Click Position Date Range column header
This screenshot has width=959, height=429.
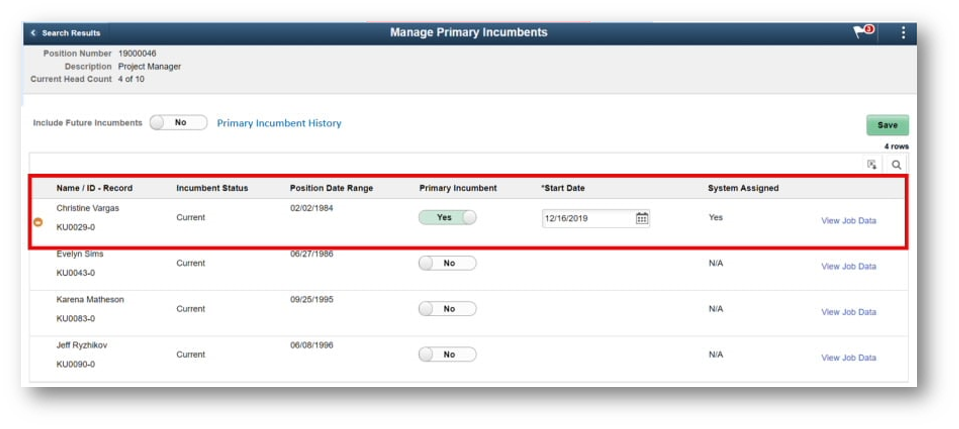point(331,188)
